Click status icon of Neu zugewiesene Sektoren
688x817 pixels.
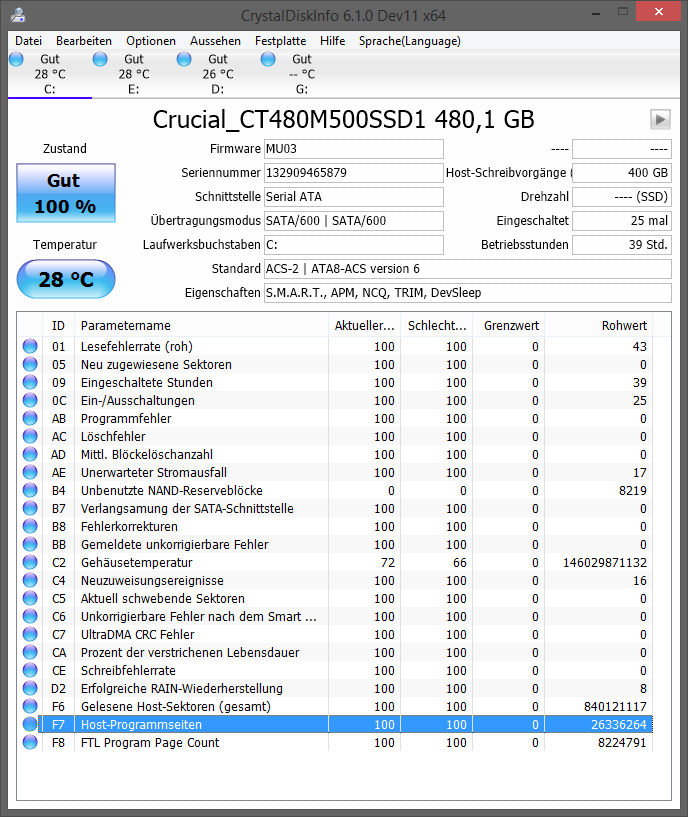click(x=30, y=364)
